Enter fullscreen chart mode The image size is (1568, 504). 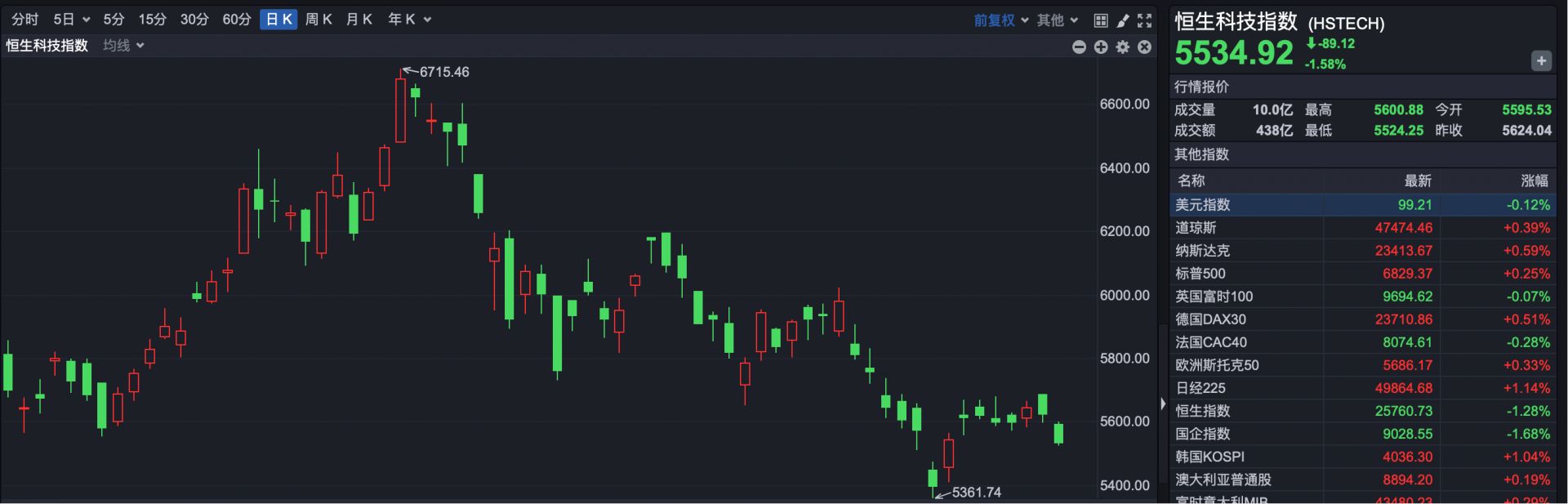pyautogui.click(x=1145, y=20)
